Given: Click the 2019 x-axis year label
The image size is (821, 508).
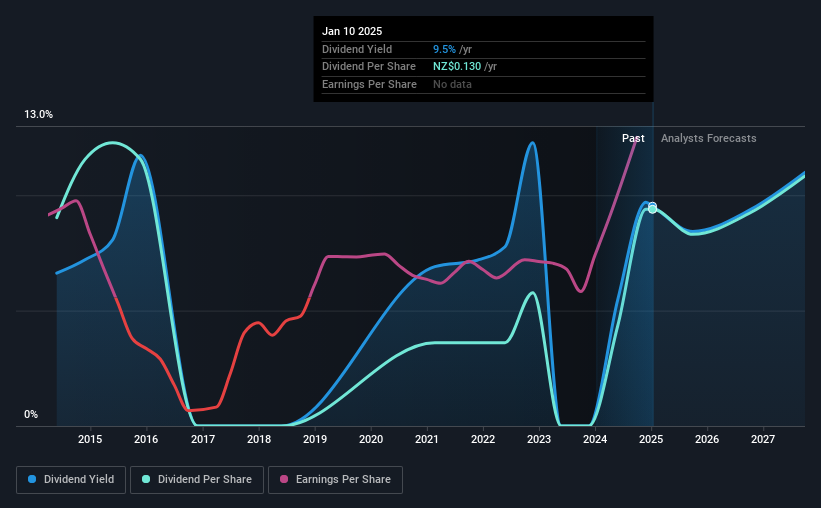Looking at the screenshot, I should coord(315,439).
